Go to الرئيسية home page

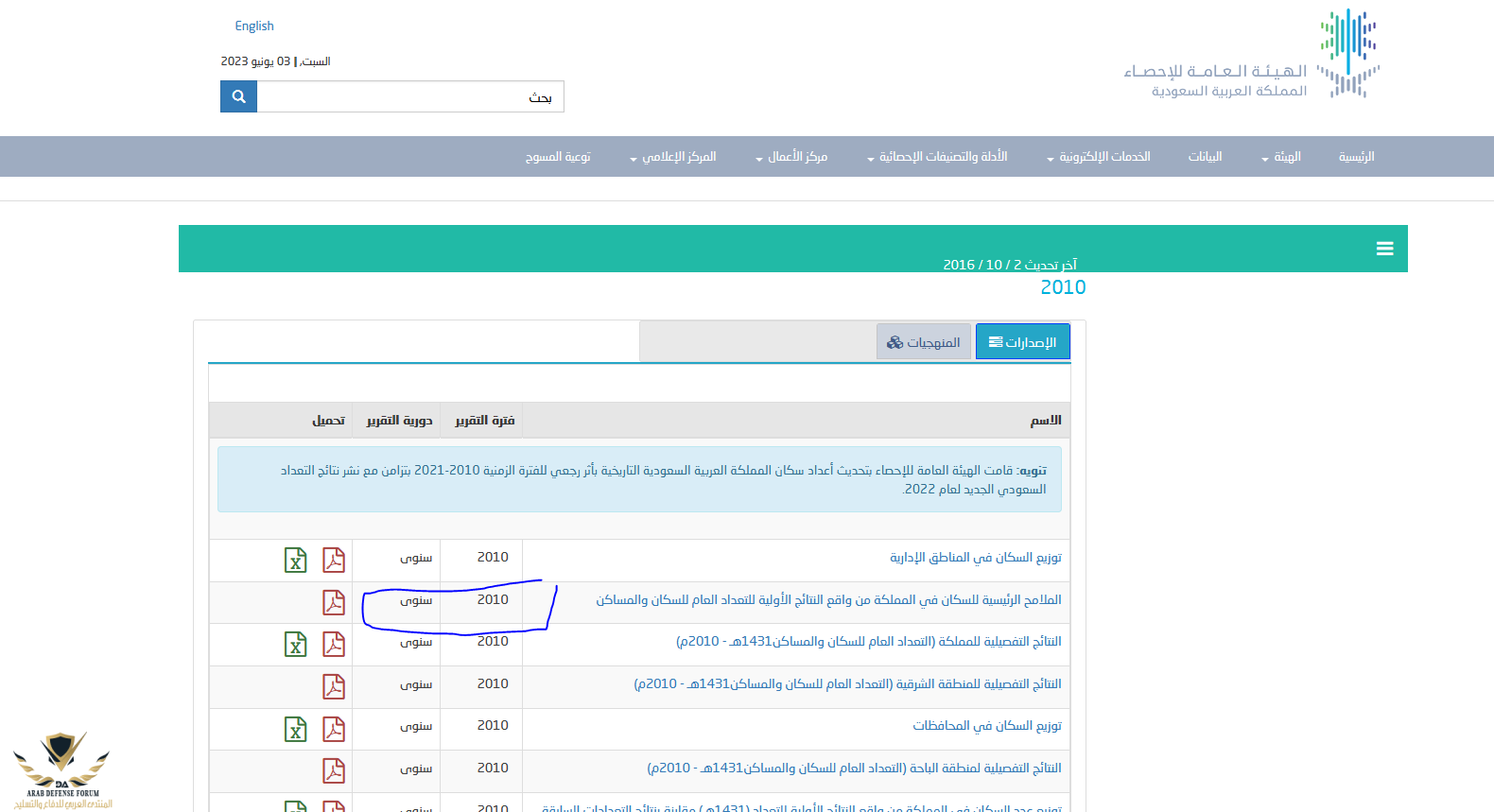pos(1356,157)
